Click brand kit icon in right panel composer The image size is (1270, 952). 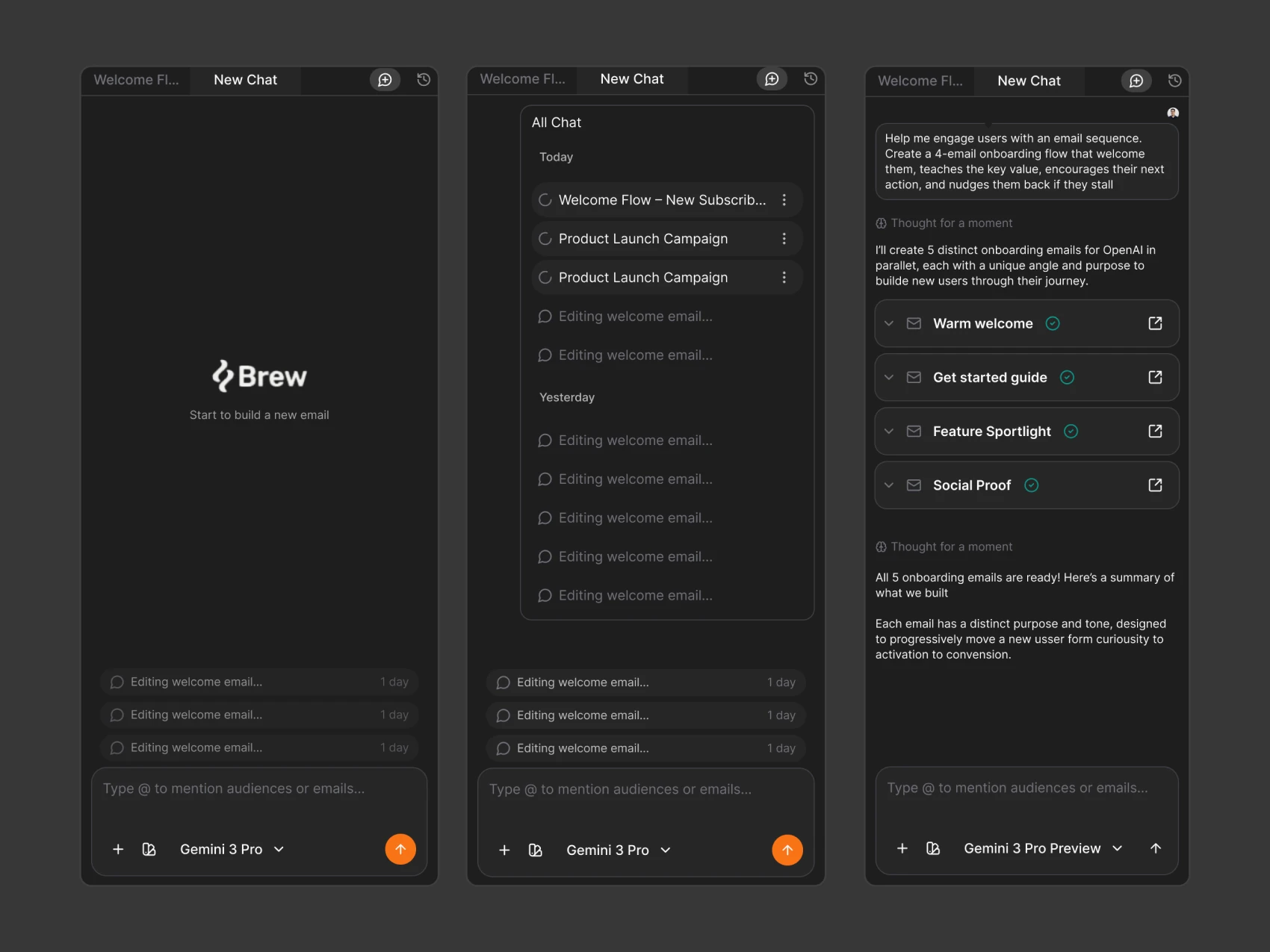point(933,848)
